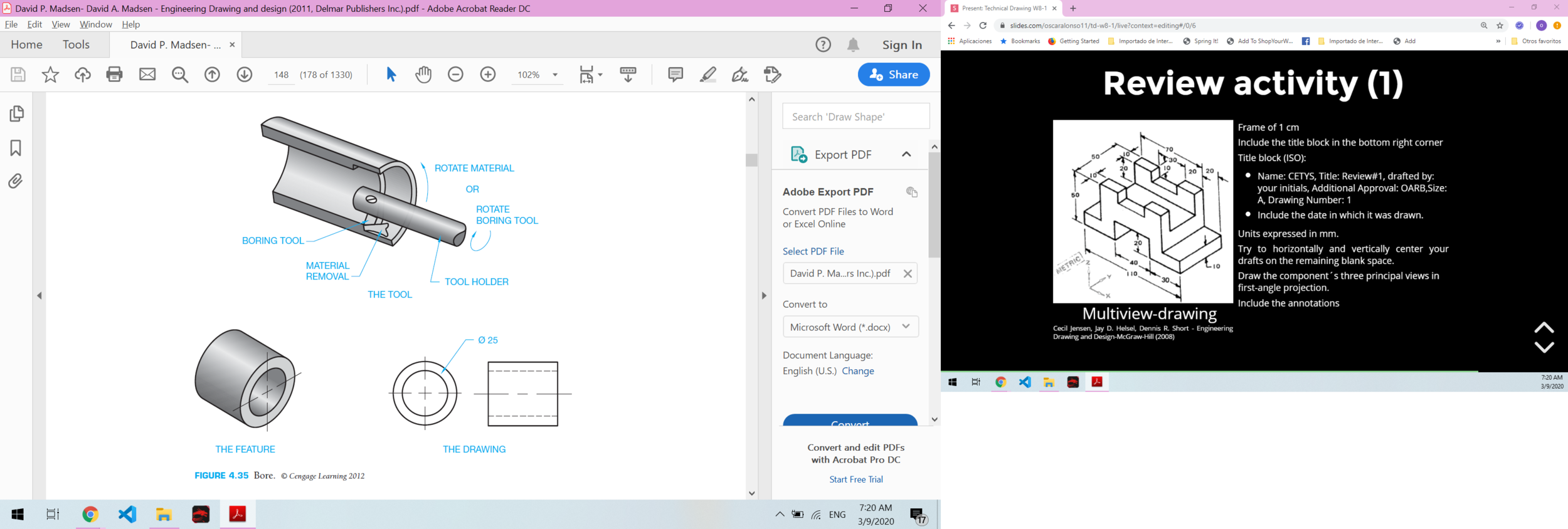Expand Chrome bookmarks overflow chevron

tap(1498, 41)
